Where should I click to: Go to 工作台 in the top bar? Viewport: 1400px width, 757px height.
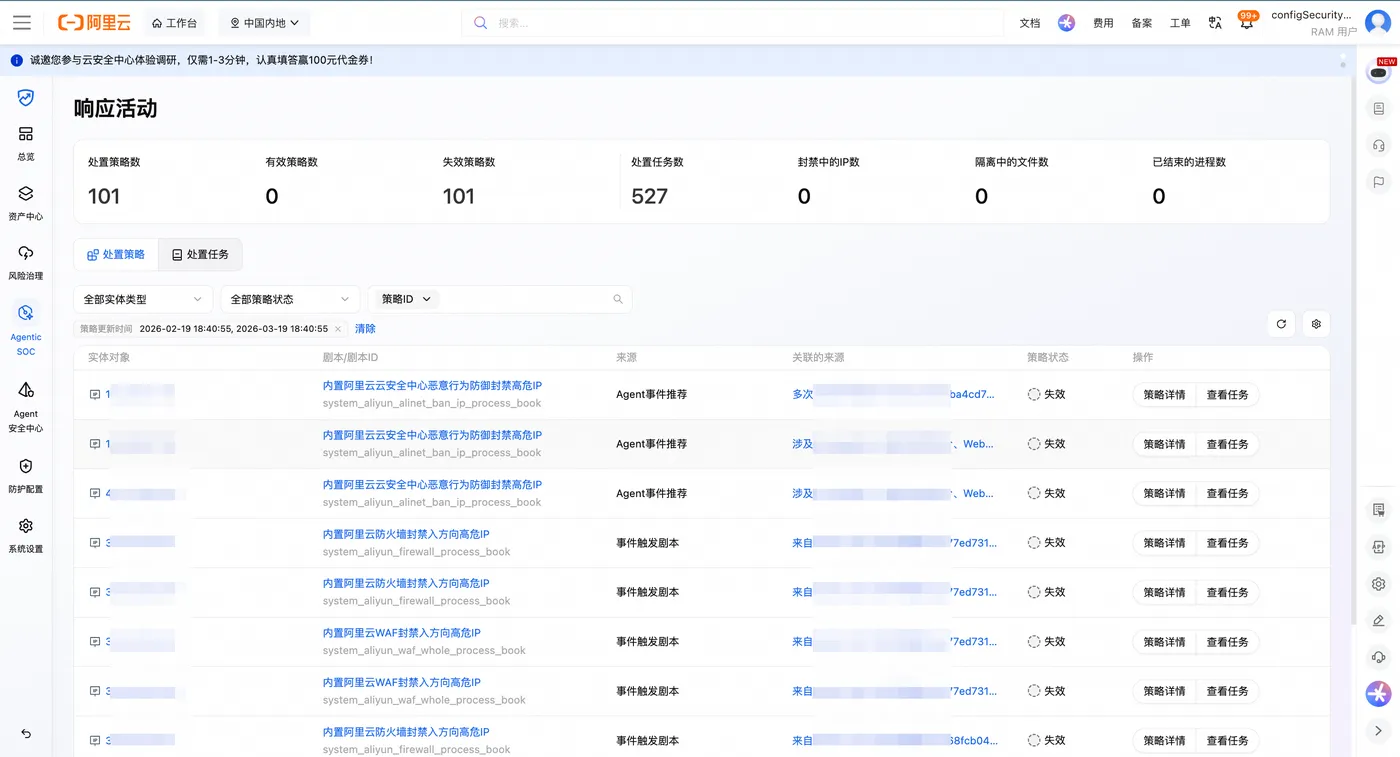coord(175,23)
